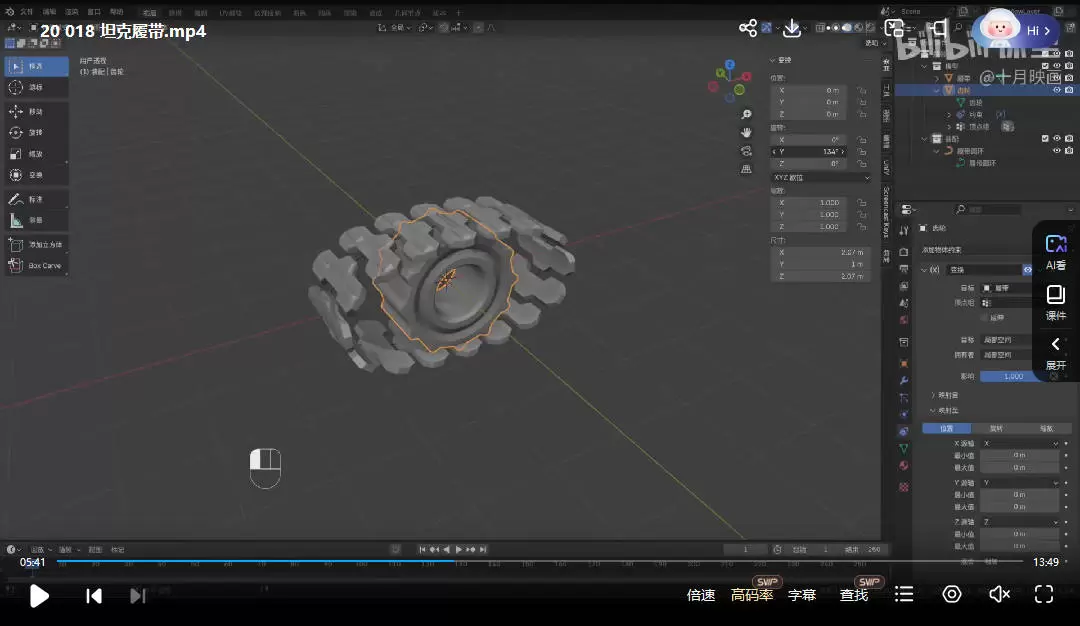Toggle eye visibility of 履带圆环 curve object
The width and height of the screenshot is (1080, 626).
[1057, 151]
